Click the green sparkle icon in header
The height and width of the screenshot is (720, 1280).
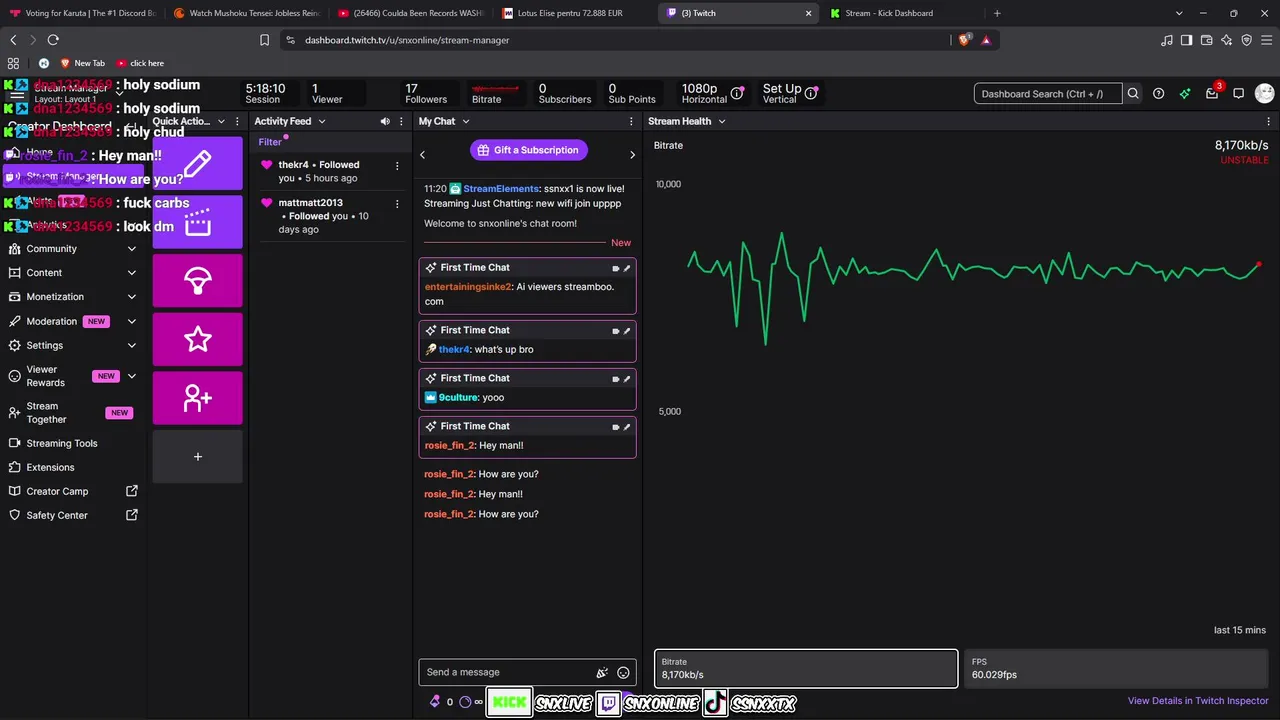(1185, 94)
